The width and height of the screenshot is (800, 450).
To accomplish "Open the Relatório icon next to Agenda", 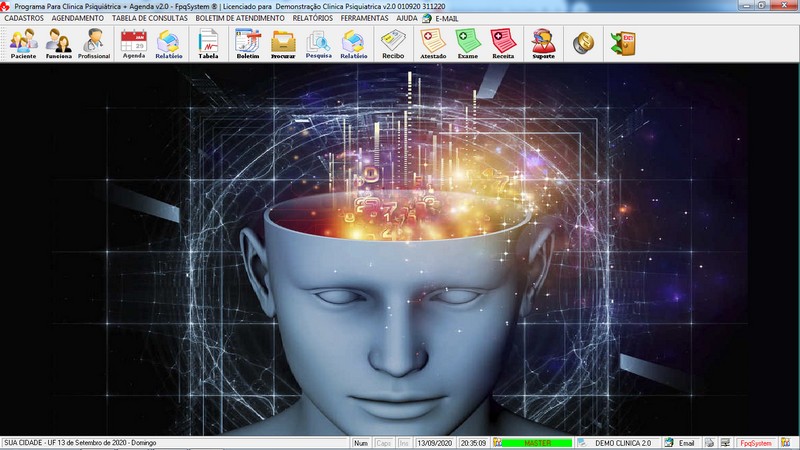I will click(169, 43).
